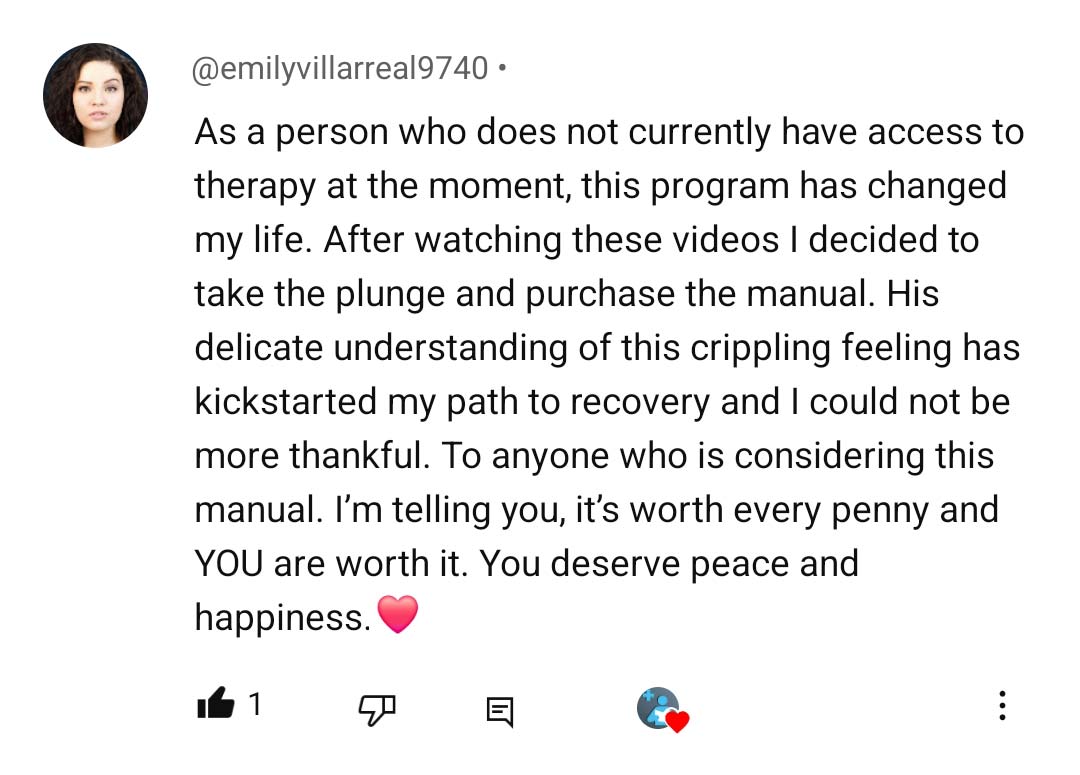The height and width of the screenshot is (775, 1080).
Task: Click the word "thankful." in the comment
Action: (359, 456)
